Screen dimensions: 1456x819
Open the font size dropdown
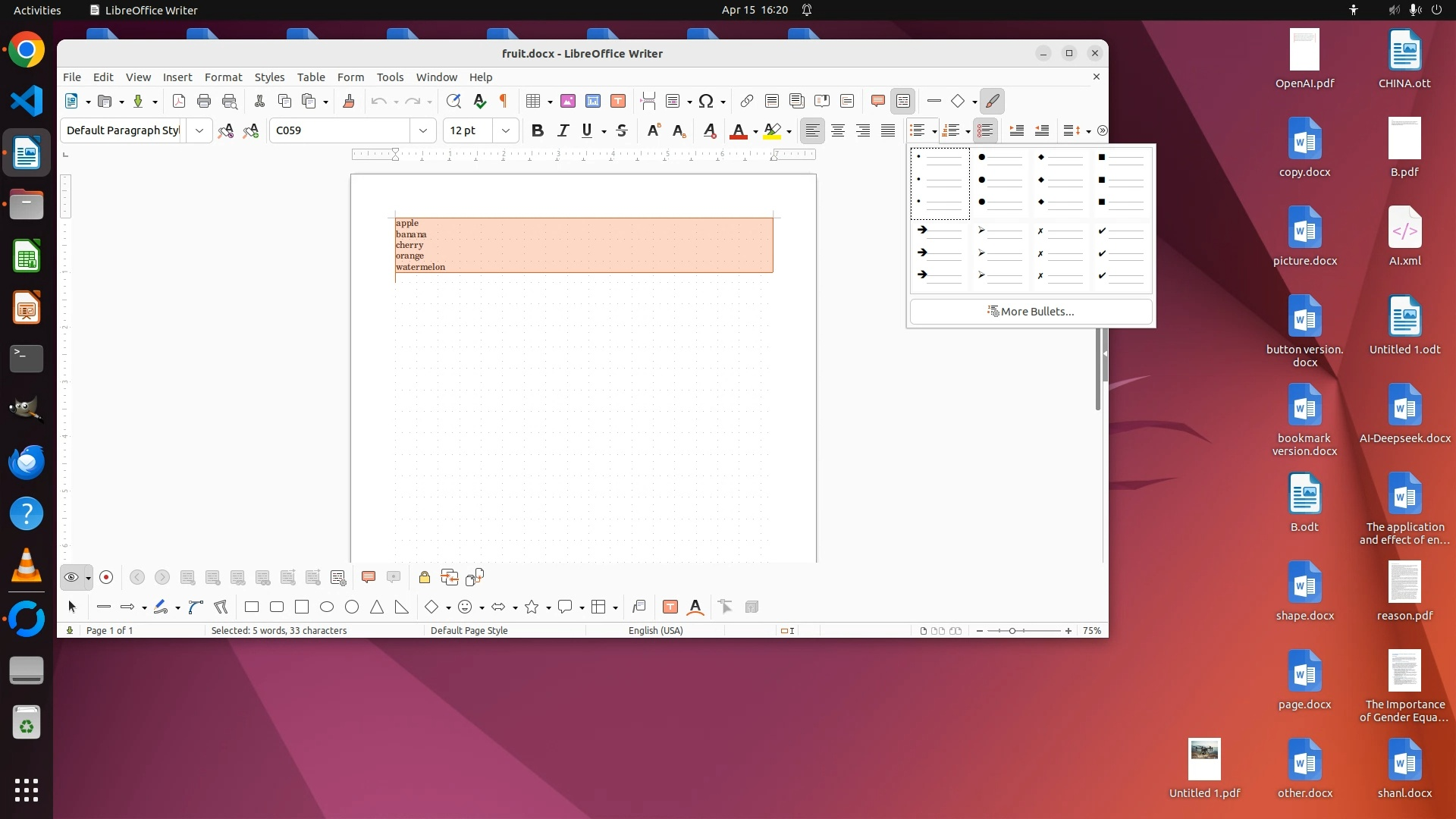point(505,130)
